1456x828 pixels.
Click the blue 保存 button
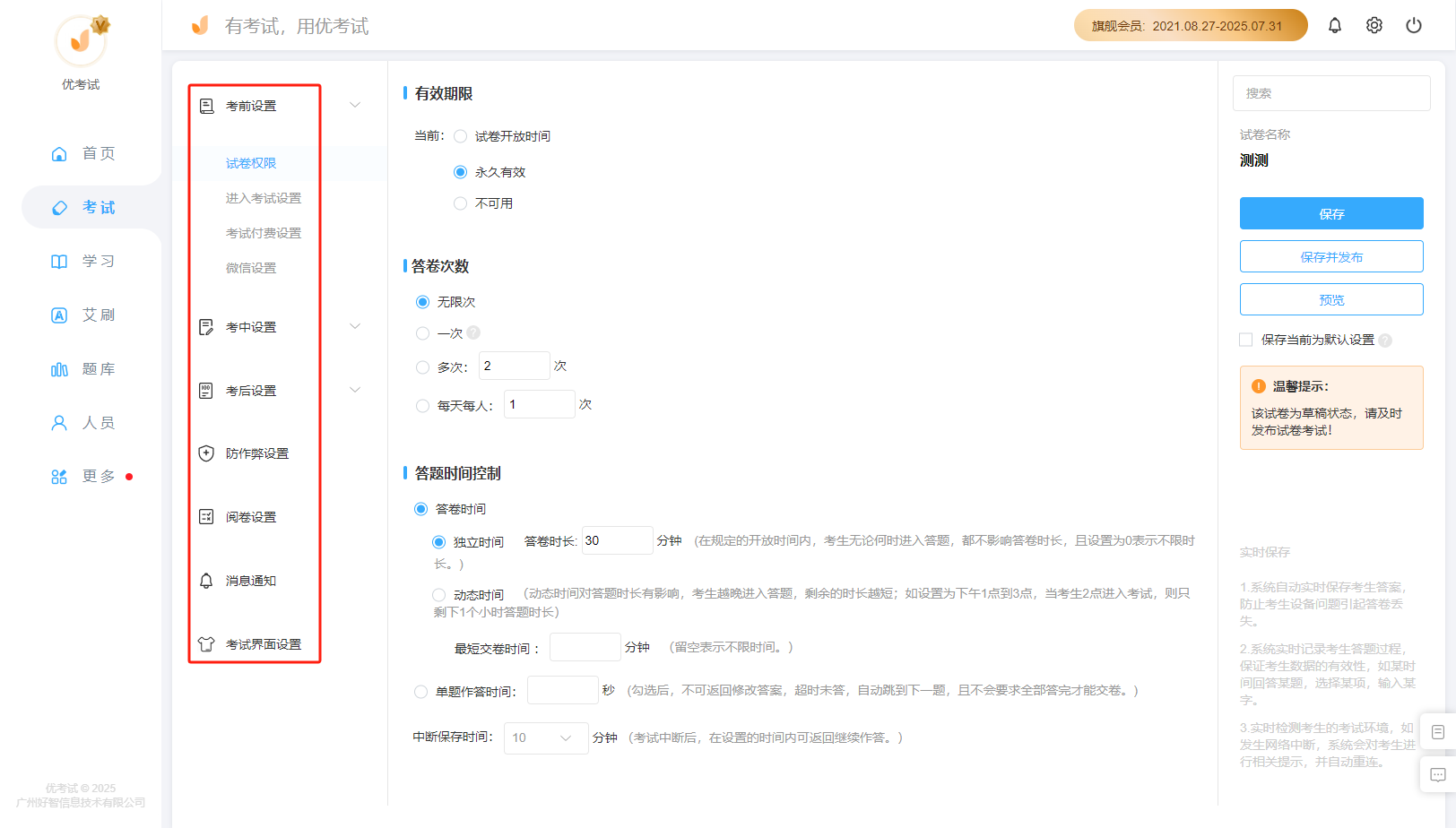1331,213
